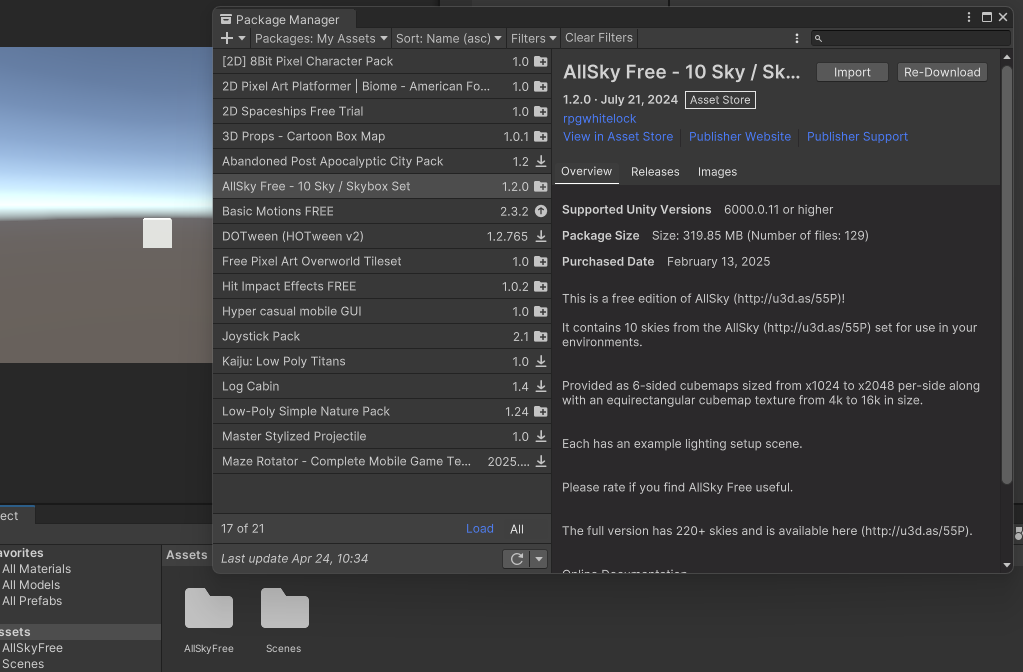Expand the add package dropdown arrow

[x=242, y=38]
